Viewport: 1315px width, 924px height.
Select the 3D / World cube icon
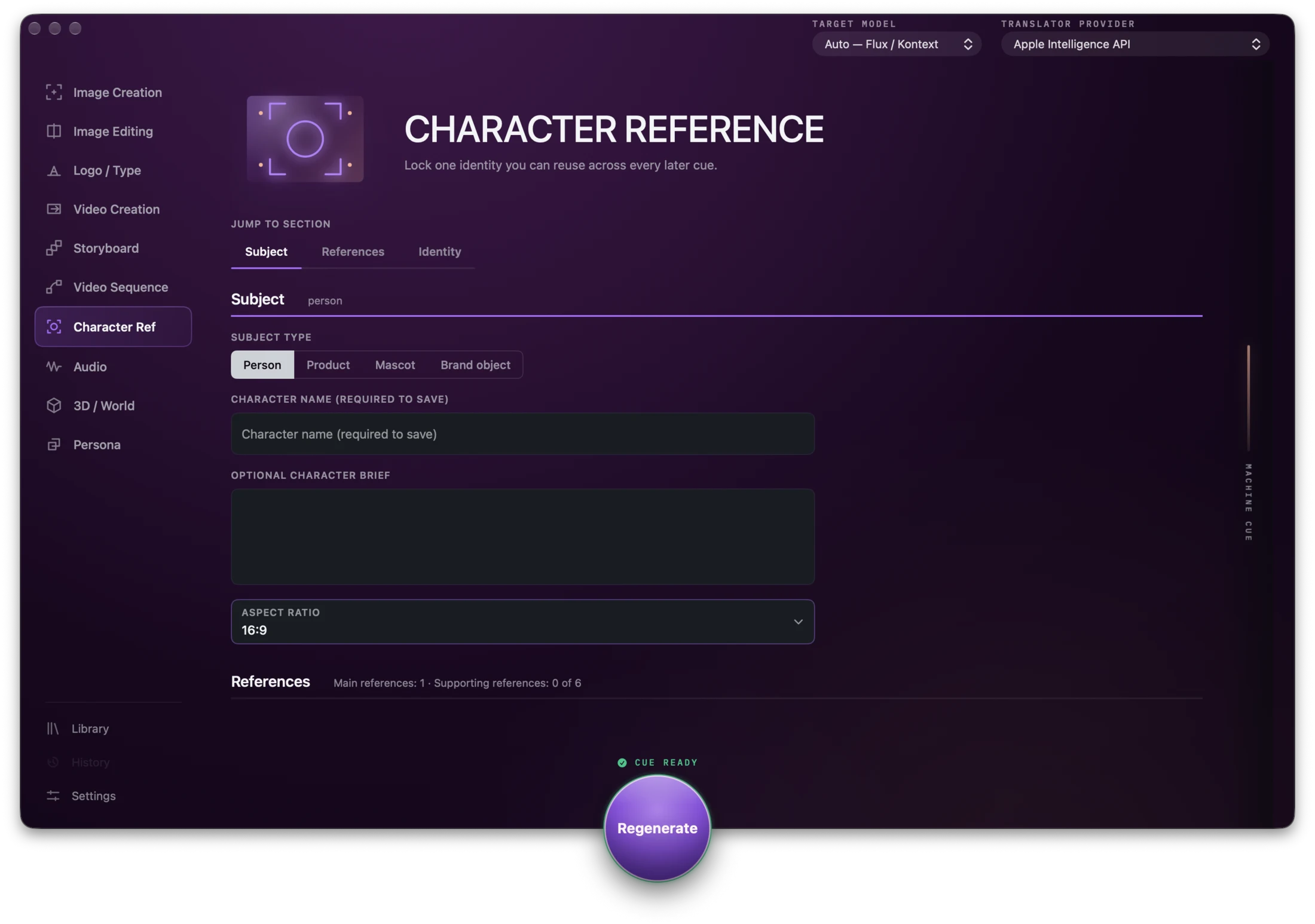pyautogui.click(x=54, y=405)
